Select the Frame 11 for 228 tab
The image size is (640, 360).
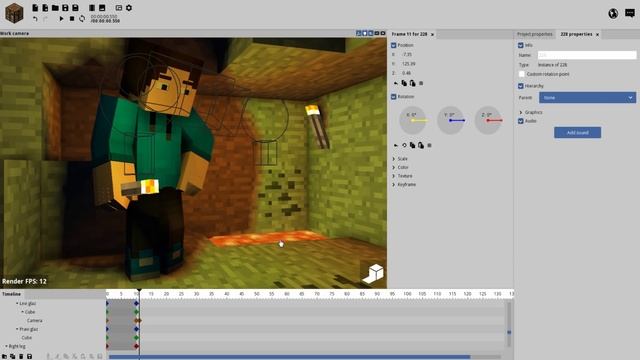(x=409, y=34)
